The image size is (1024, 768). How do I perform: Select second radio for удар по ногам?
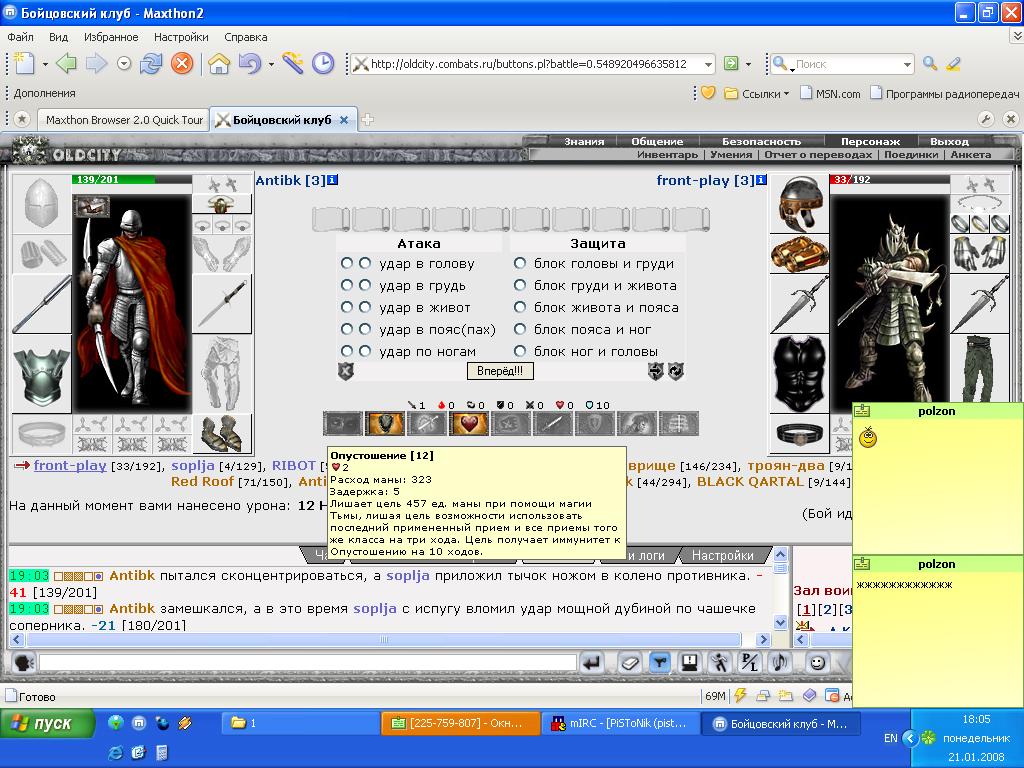(x=364, y=351)
